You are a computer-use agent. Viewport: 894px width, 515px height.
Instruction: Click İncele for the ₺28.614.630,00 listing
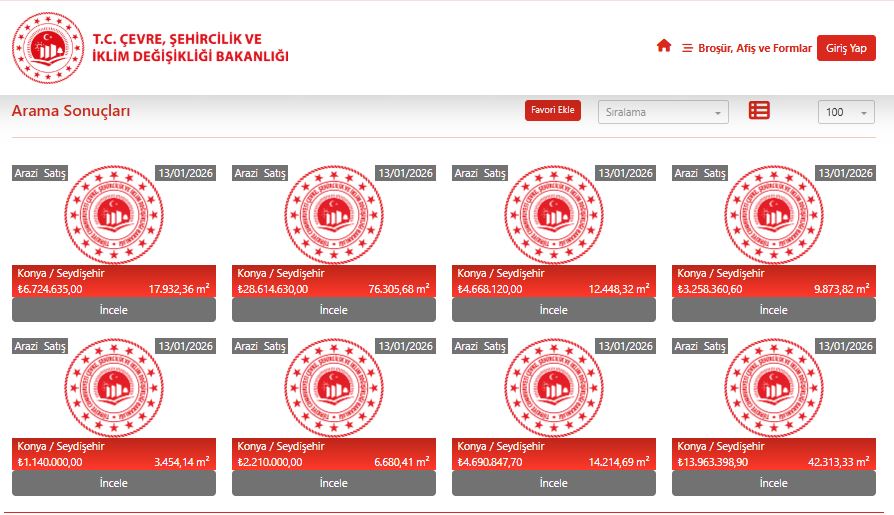334,310
